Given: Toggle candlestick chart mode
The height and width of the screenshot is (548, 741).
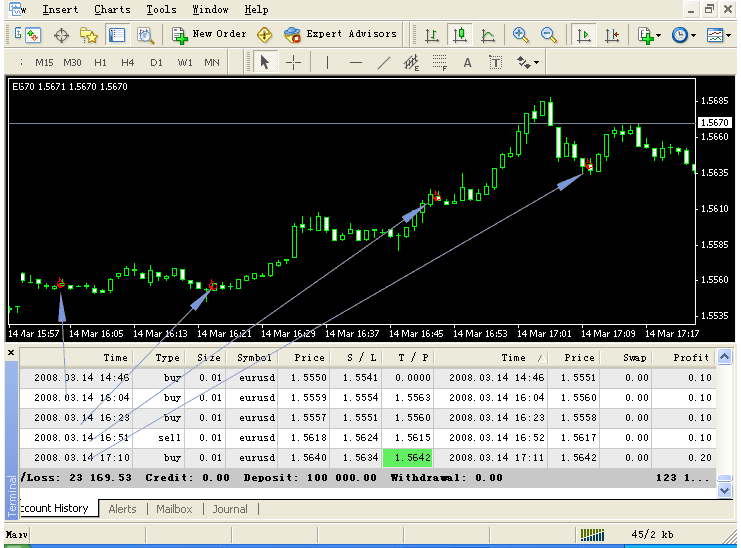Looking at the screenshot, I should pos(460,34).
